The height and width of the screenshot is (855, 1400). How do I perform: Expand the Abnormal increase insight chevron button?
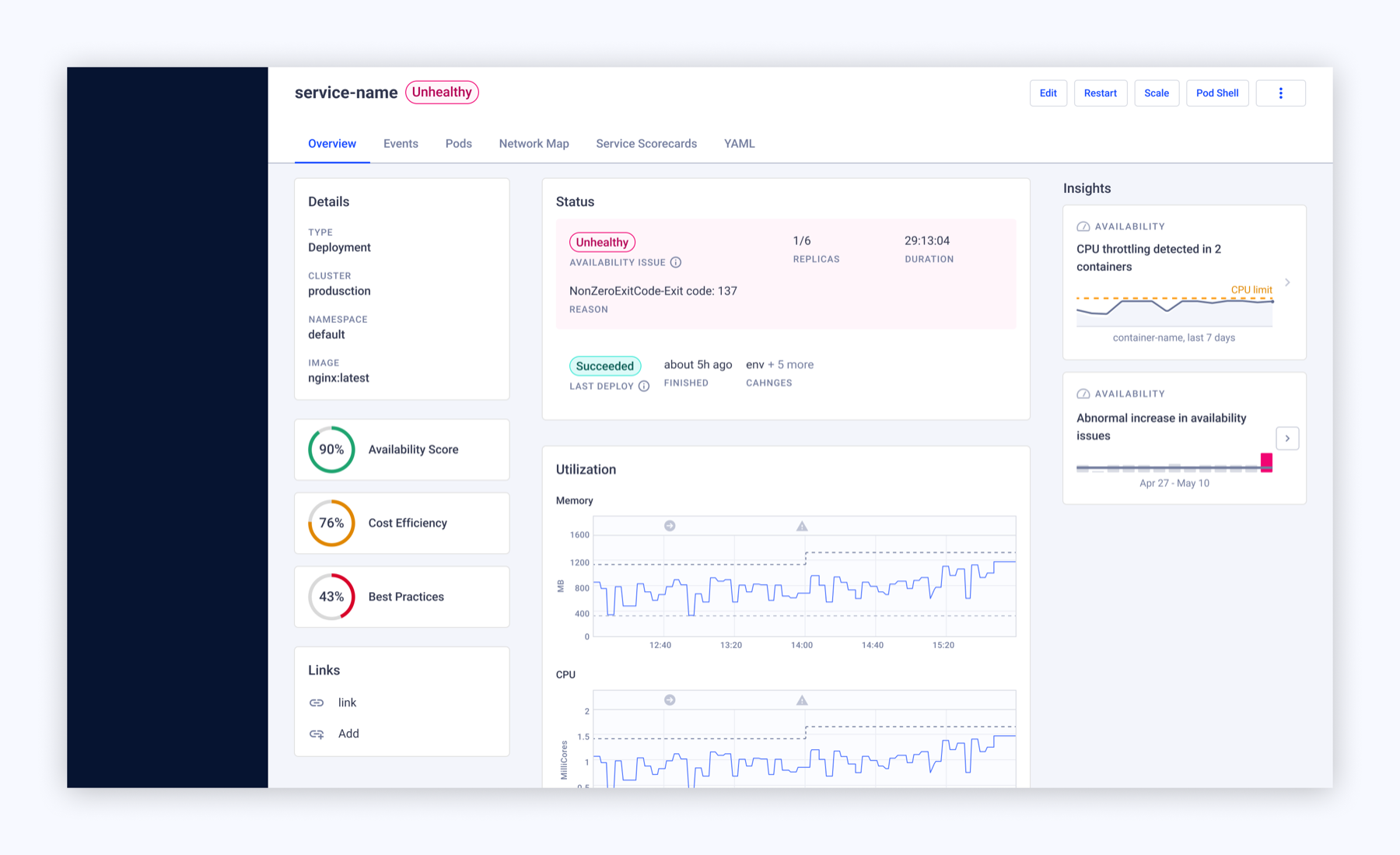coord(1287,438)
